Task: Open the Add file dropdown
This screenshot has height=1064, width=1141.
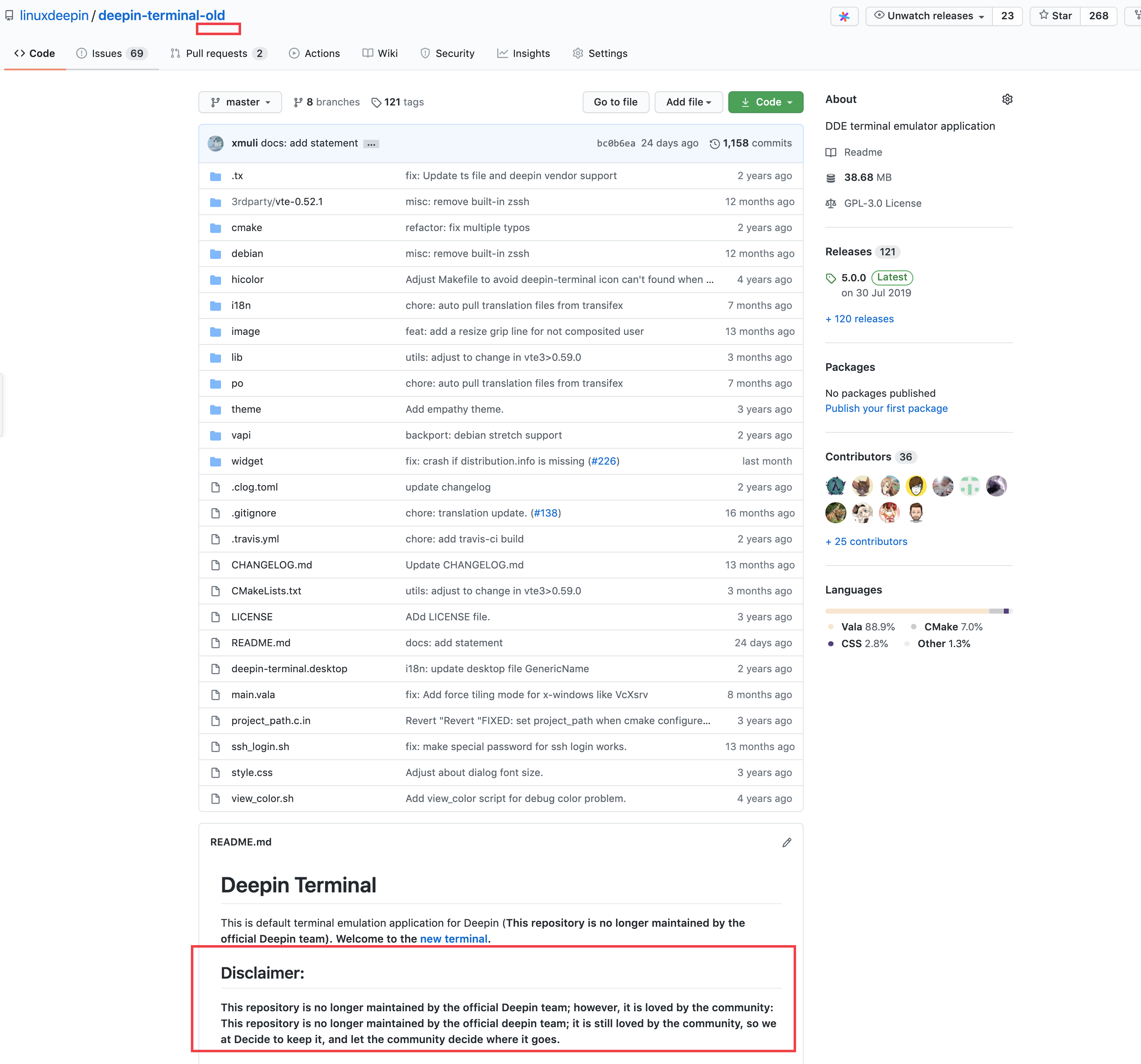Action: pos(688,102)
